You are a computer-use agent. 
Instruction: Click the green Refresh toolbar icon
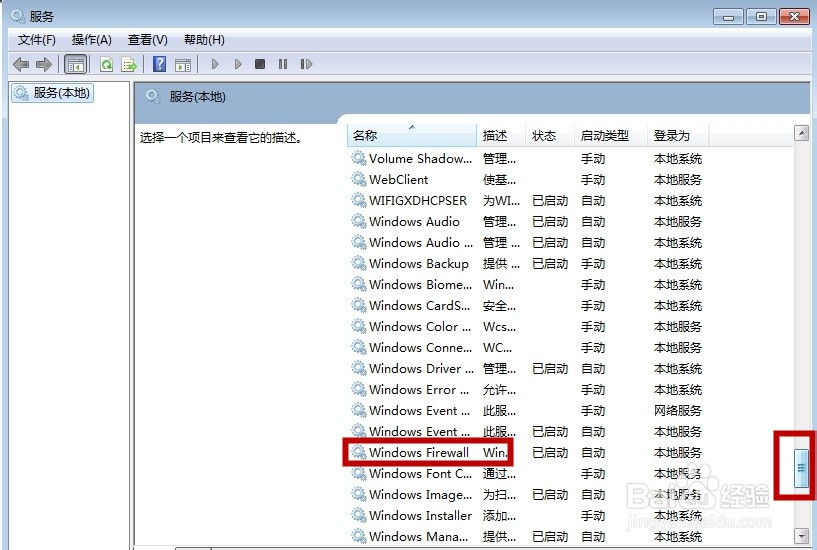pyautogui.click(x=107, y=65)
